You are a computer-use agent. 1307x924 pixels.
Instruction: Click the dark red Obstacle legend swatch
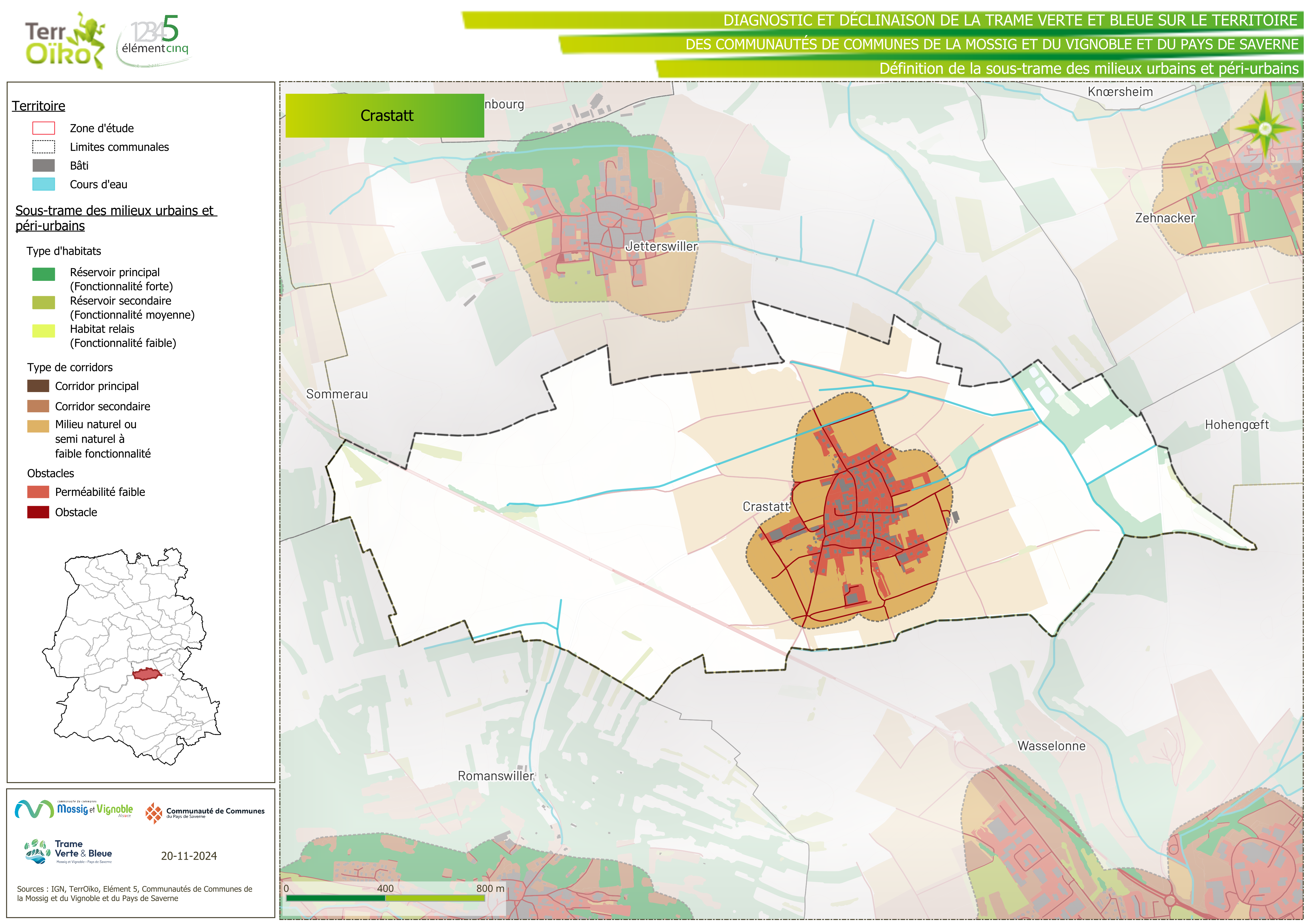point(38,512)
